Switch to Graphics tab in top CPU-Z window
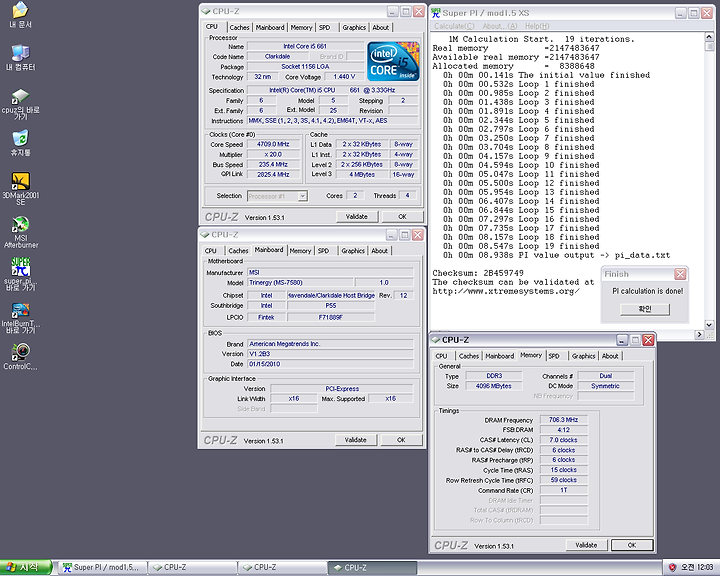Screen dimensions: 720x576 354,28
